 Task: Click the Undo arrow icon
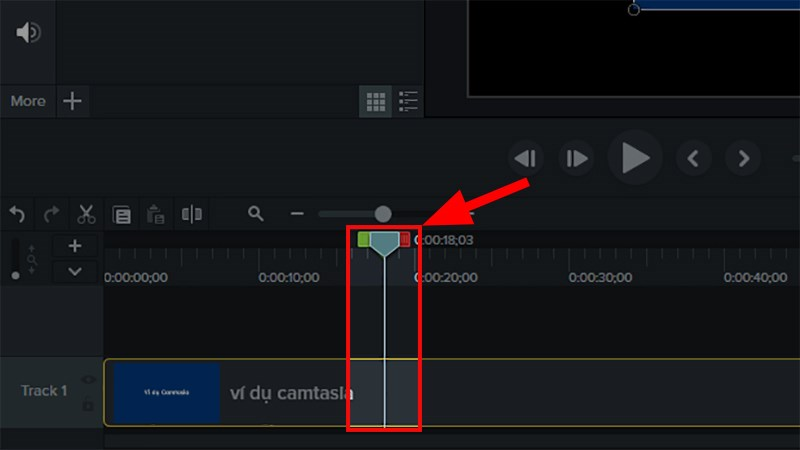pos(17,214)
